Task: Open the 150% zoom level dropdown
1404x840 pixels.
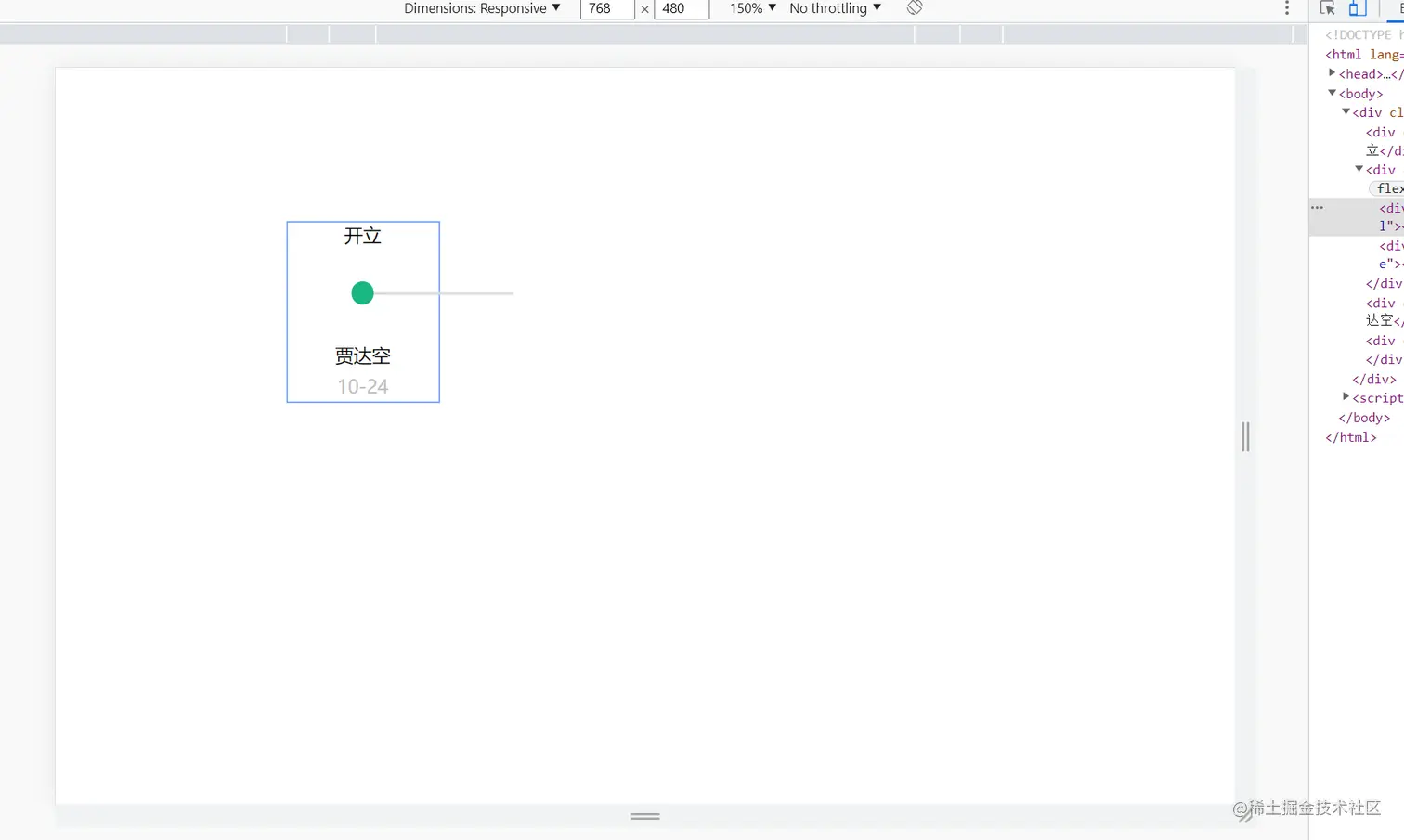Action: coord(750,8)
